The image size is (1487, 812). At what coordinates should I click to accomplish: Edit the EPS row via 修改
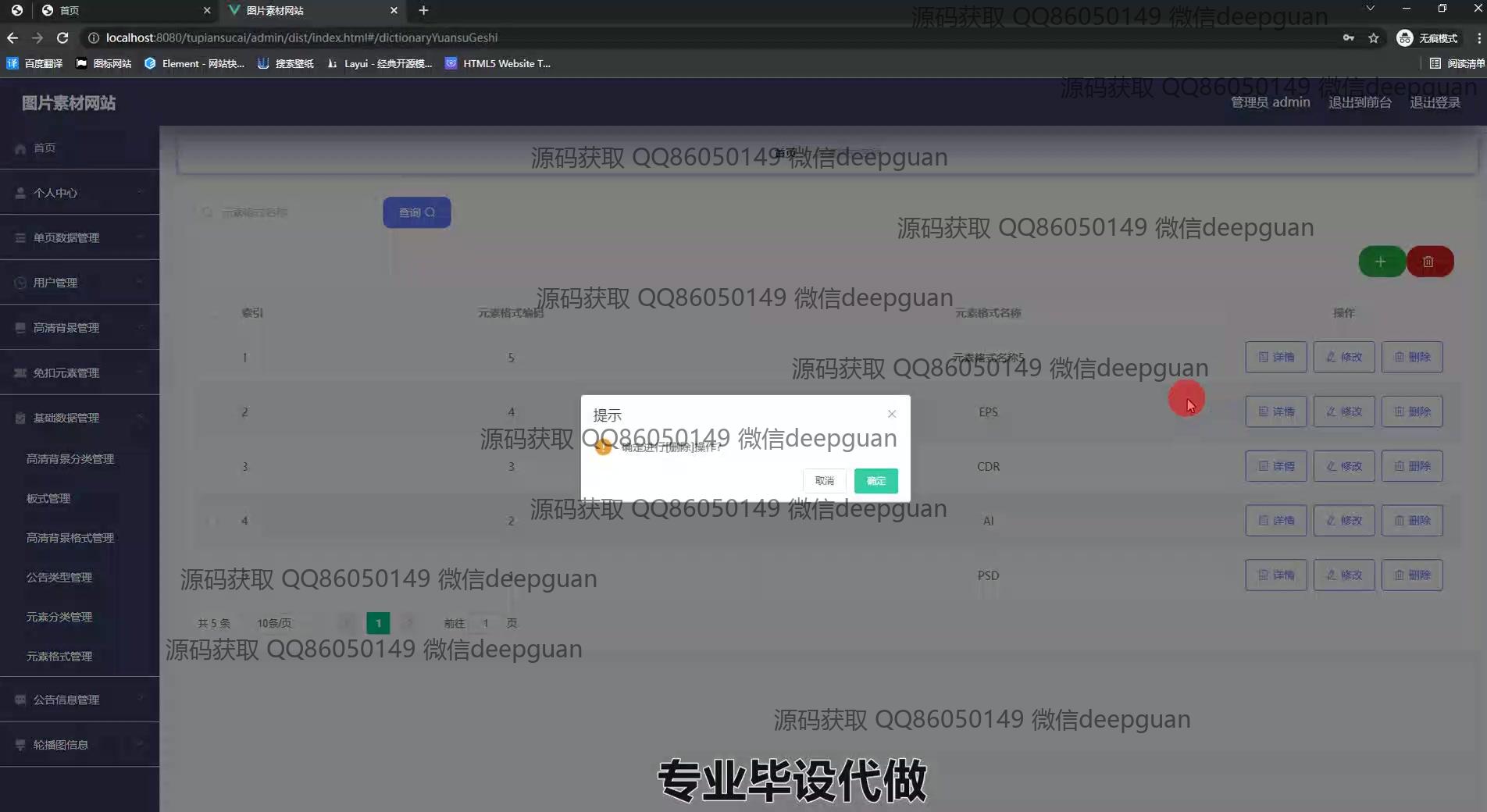1344,411
